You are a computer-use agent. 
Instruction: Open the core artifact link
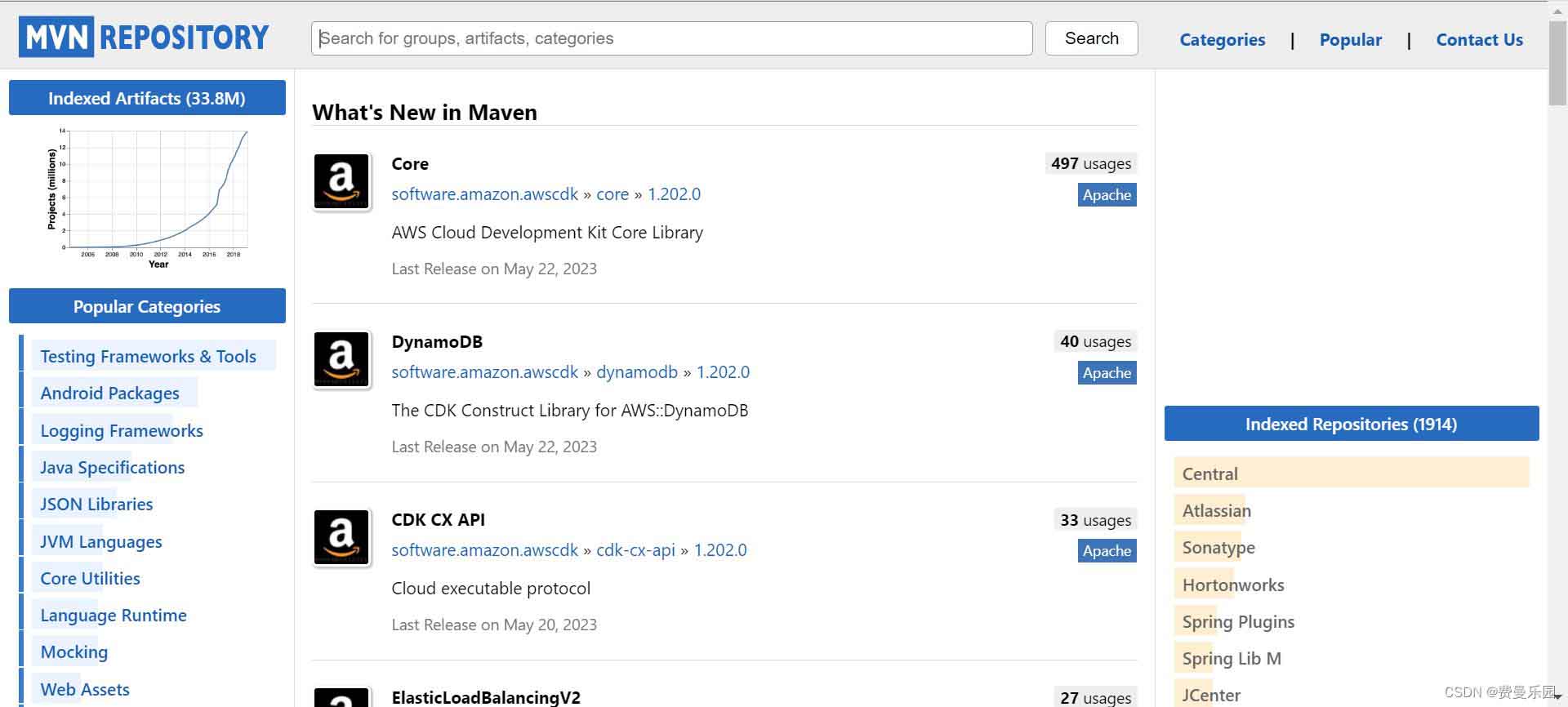(x=612, y=194)
